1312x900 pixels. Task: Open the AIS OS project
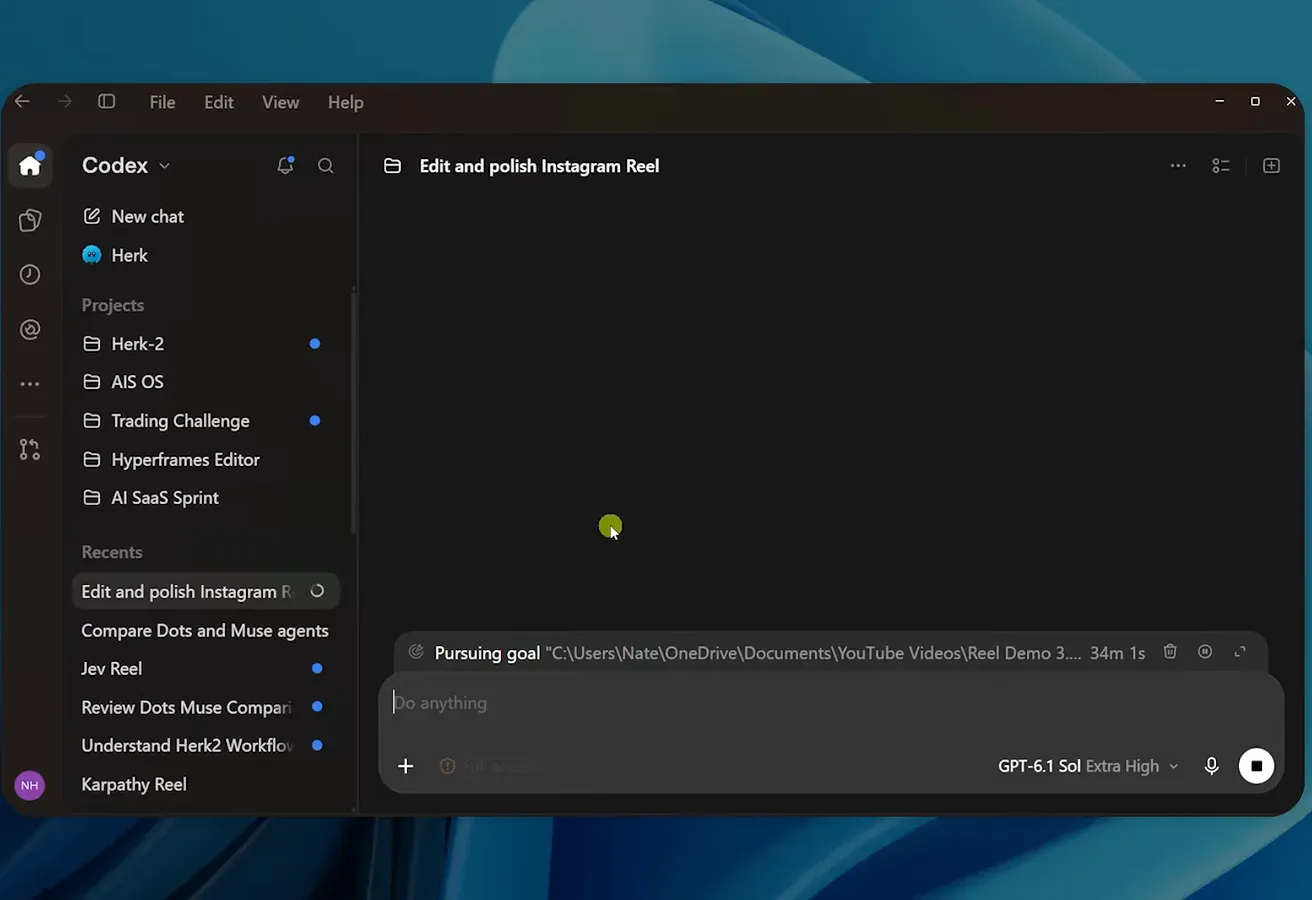(205, 382)
